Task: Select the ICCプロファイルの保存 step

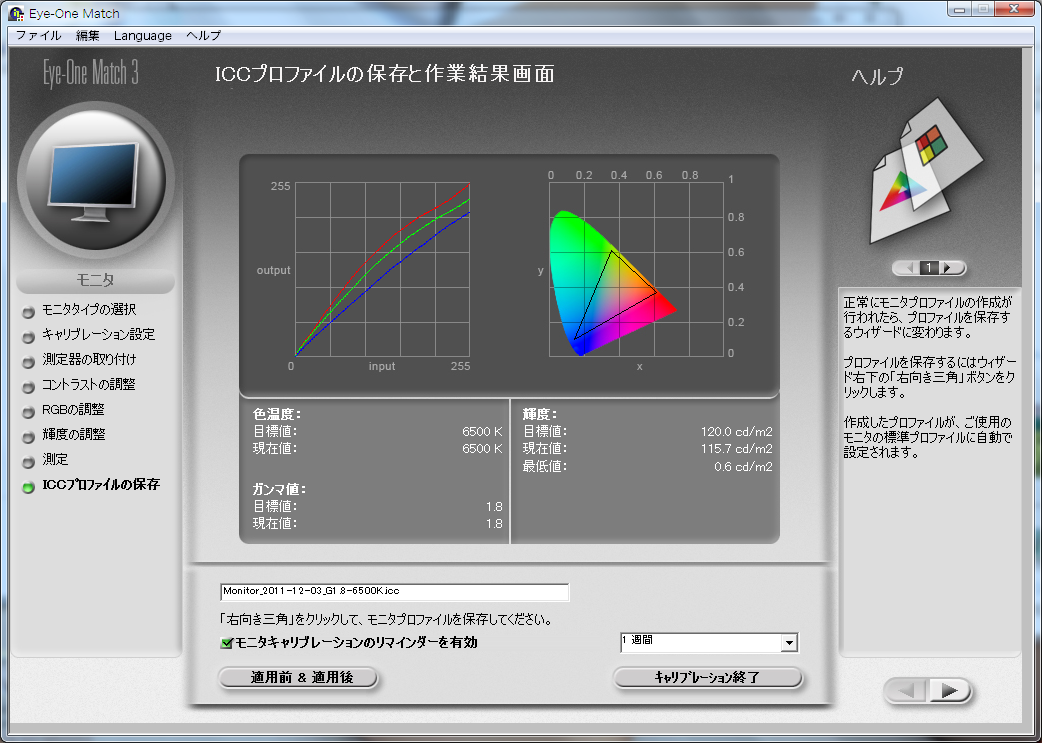Action: [x=101, y=484]
